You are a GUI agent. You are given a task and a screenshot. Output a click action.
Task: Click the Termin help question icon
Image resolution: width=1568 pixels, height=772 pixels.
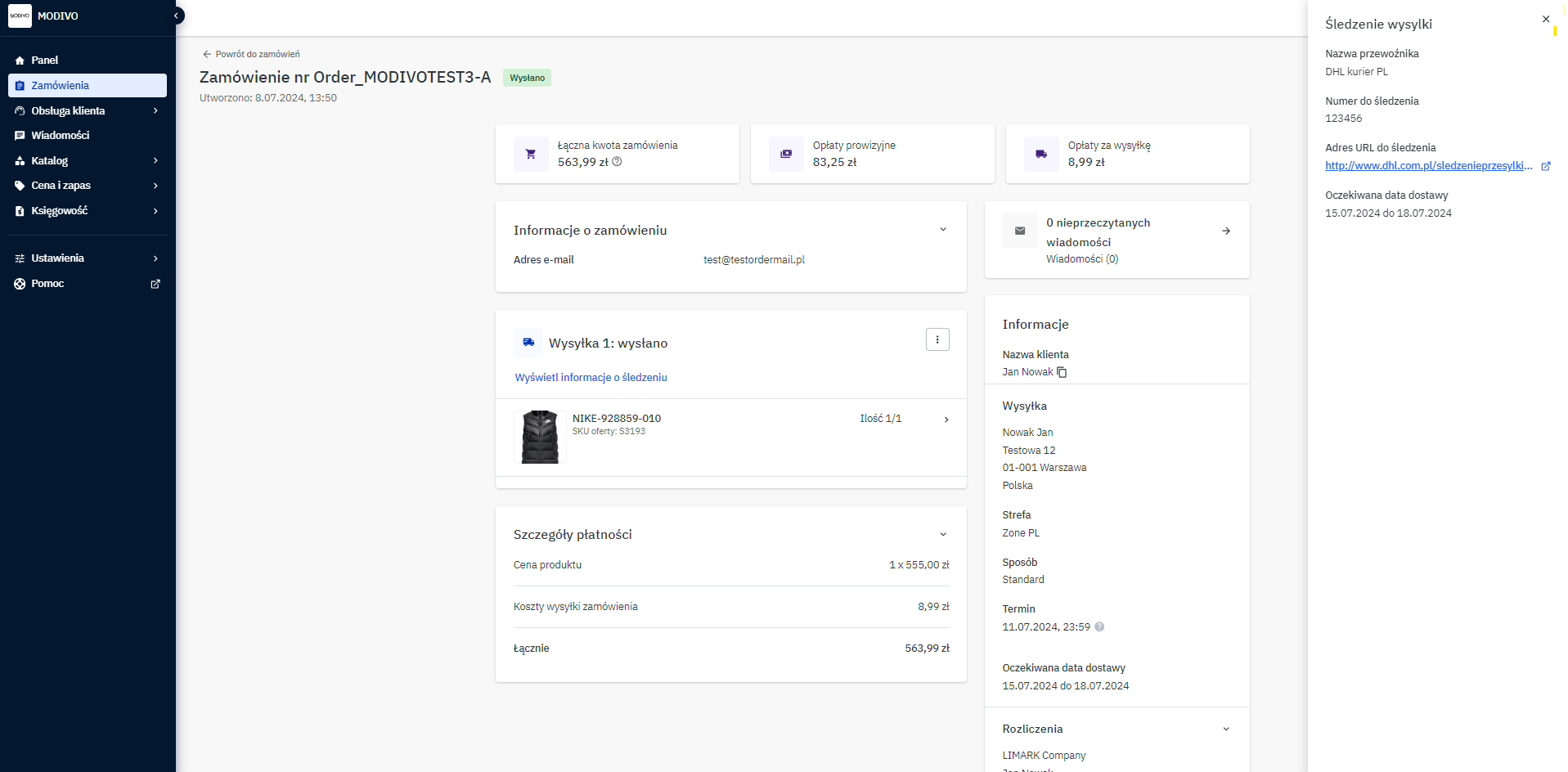pos(1099,627)
